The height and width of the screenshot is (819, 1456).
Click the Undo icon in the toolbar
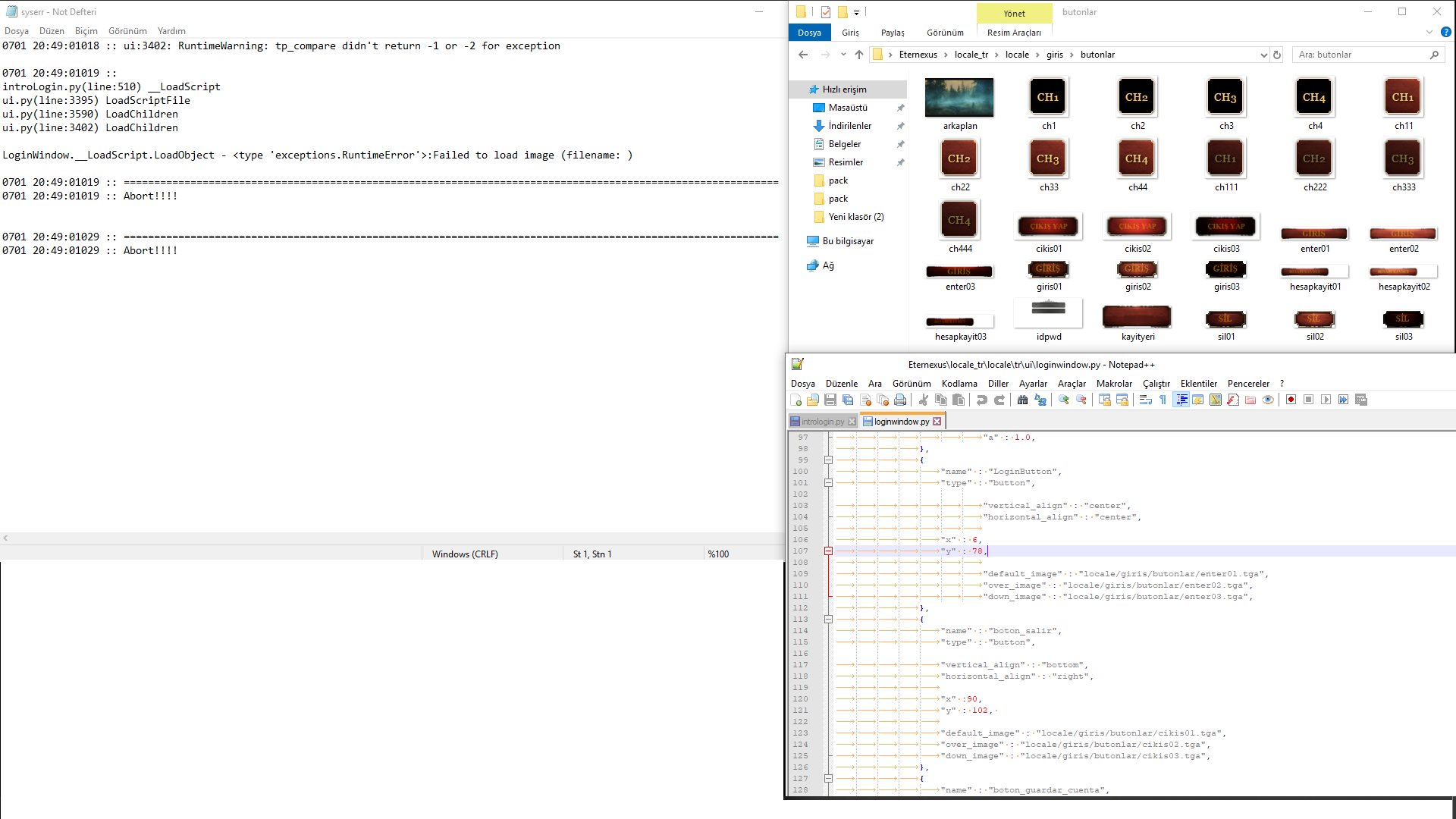[981, 400]
